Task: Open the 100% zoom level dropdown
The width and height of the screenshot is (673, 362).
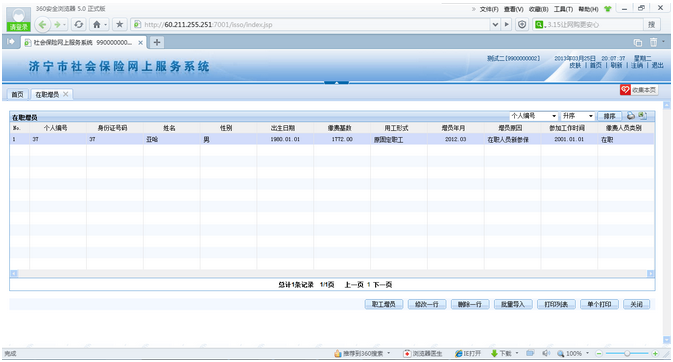Action: (587, 353)
